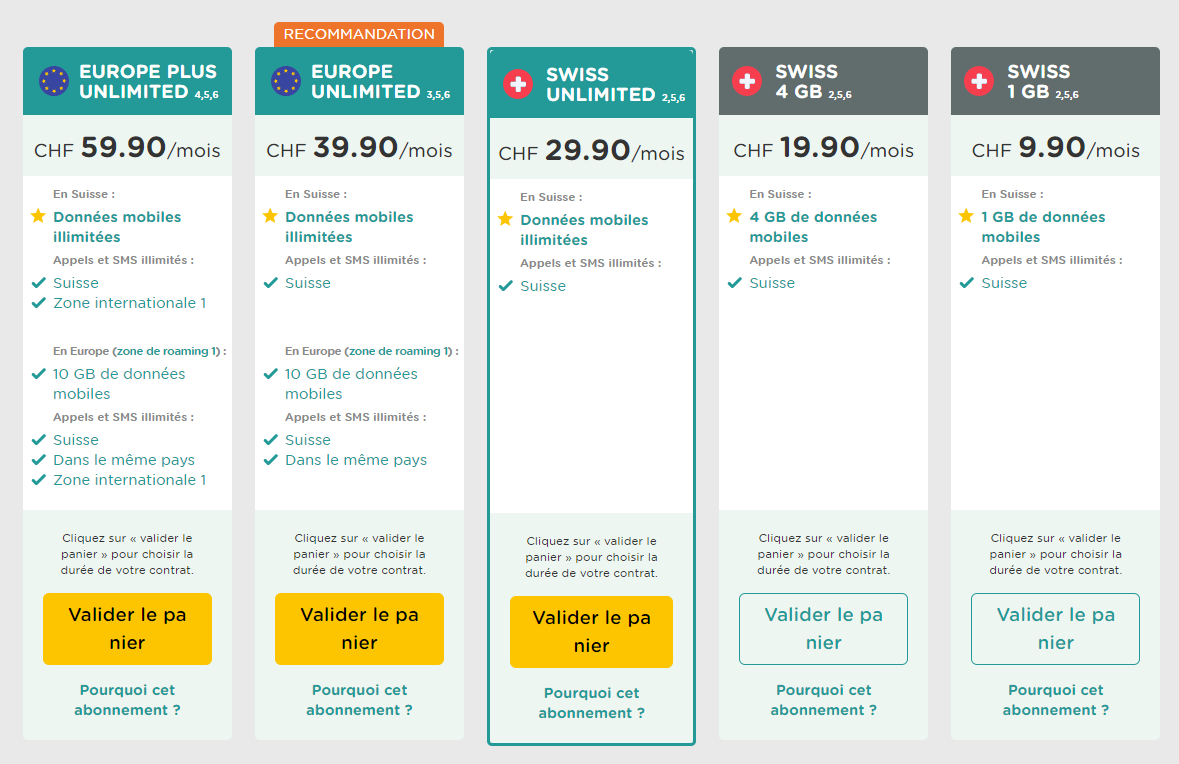
Task: Validate the cart for Europe Plus Unlimited
Action: pyautogui.click(x=127, y=629)
